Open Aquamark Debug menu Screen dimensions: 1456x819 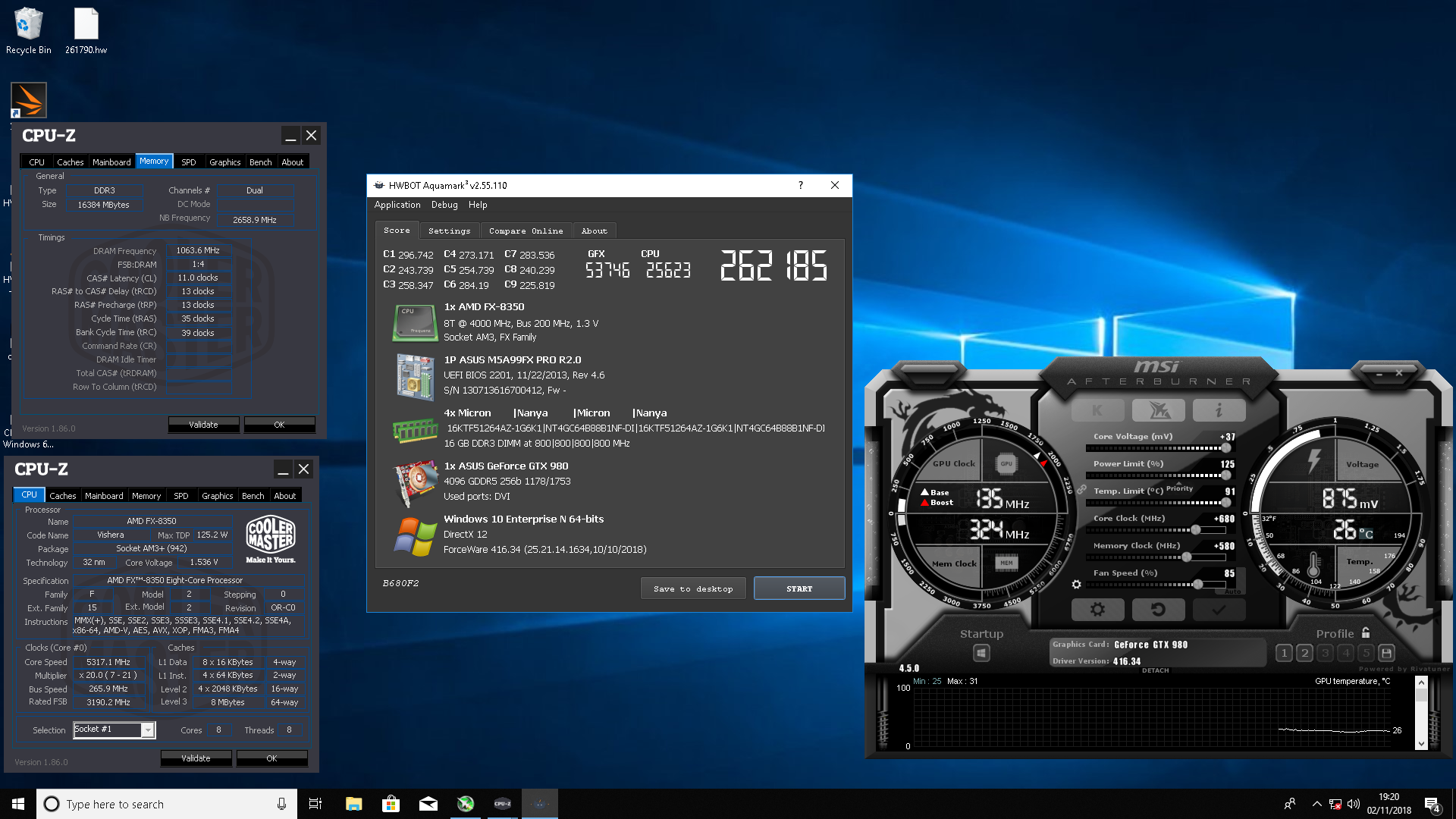[444, 205]
